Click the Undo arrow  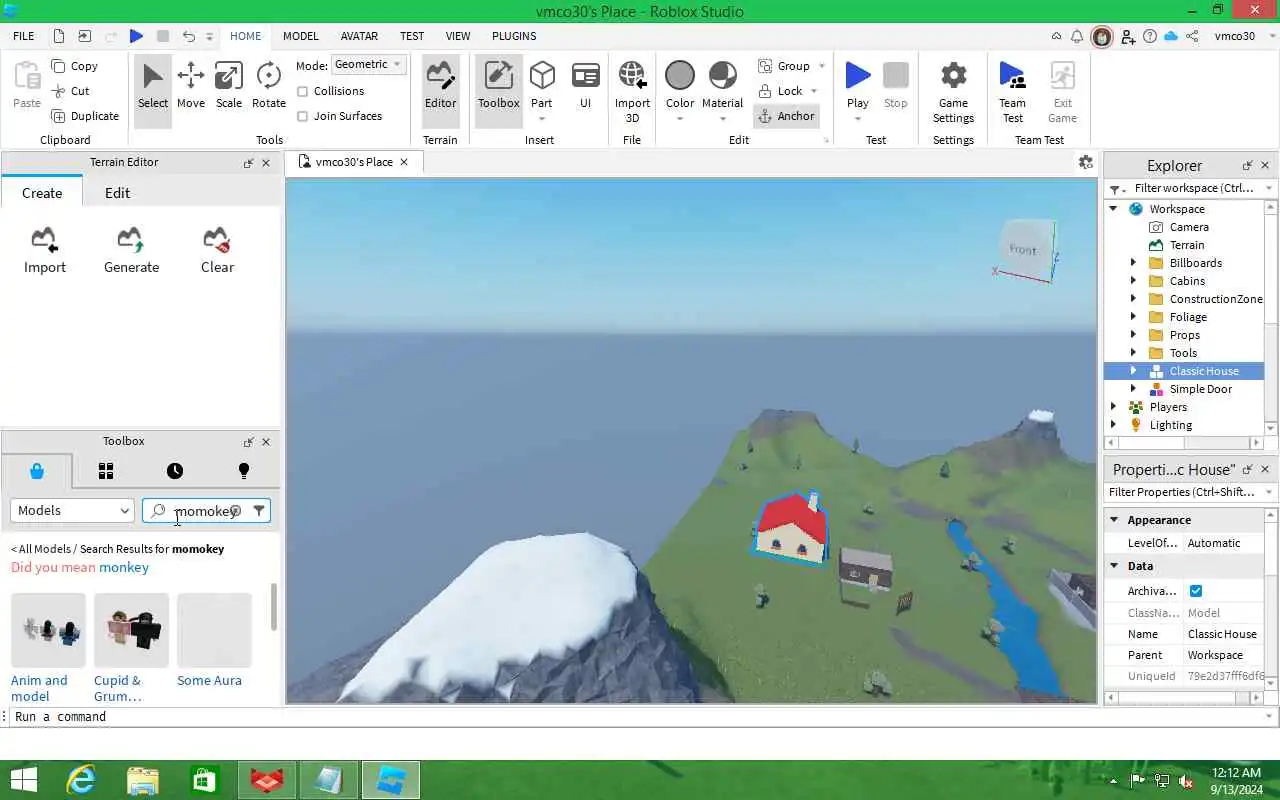[188, 36]
